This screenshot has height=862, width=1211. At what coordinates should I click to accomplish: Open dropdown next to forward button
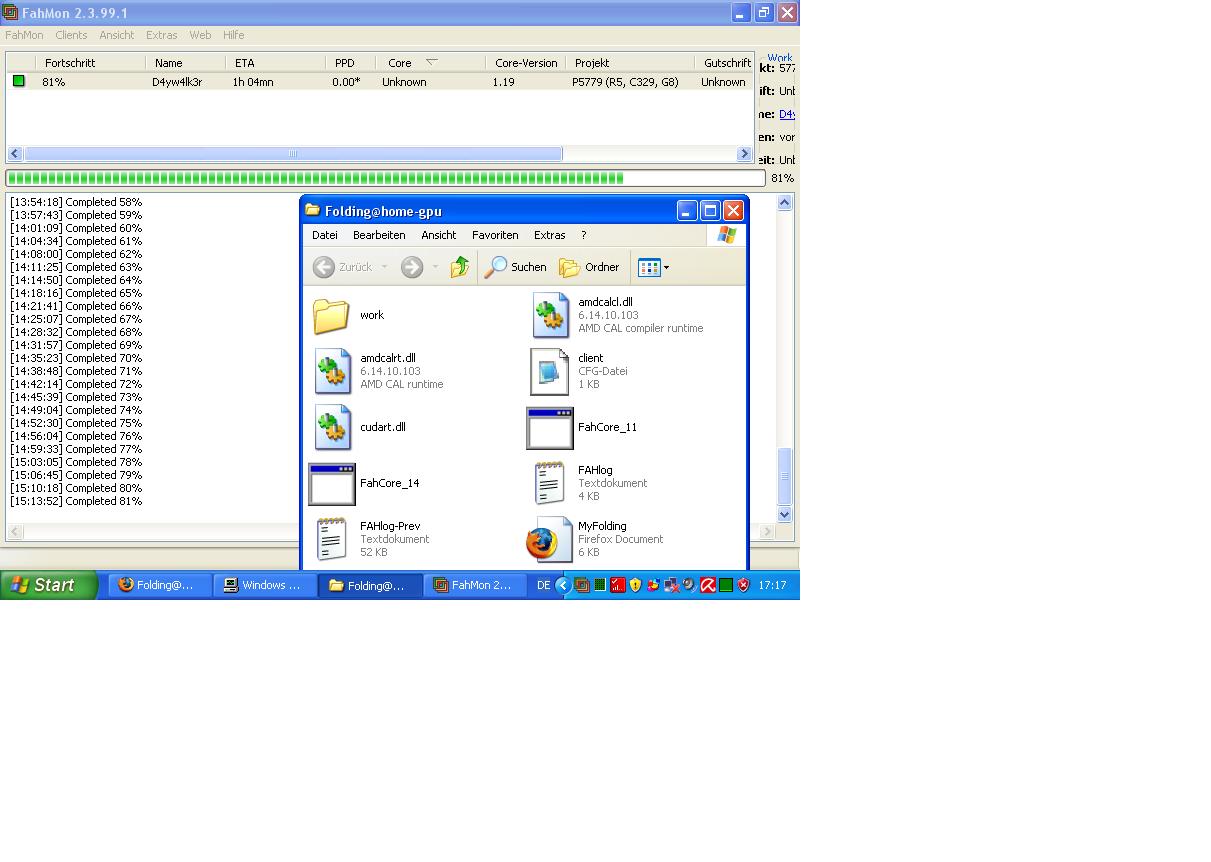435,267
